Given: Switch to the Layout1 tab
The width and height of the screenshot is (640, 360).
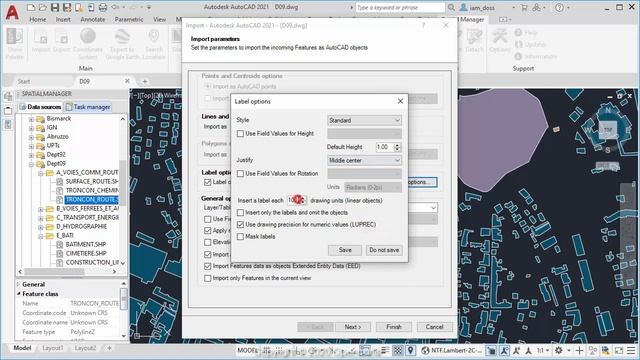Looking at the screenshot, I should (x=53, y=348).
